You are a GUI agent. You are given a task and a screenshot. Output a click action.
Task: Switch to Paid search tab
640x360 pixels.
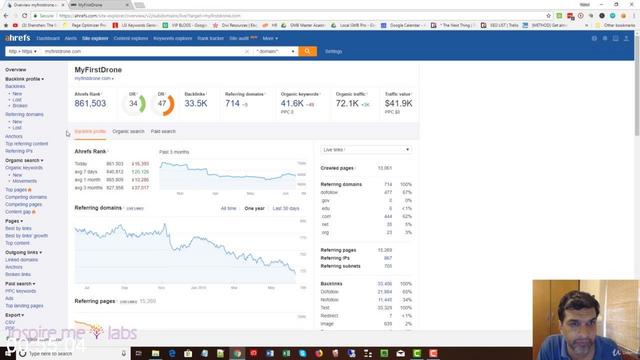point(163,131)
